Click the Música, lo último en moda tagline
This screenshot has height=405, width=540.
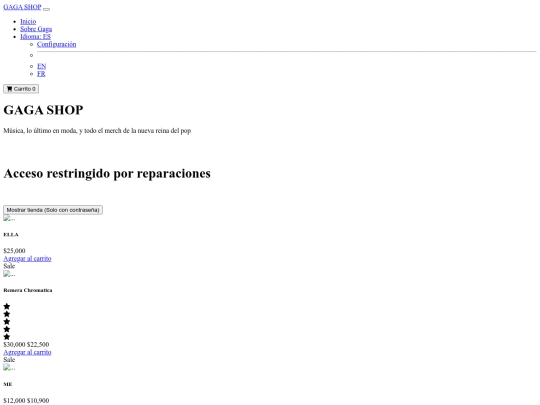(x=97, y=131)
